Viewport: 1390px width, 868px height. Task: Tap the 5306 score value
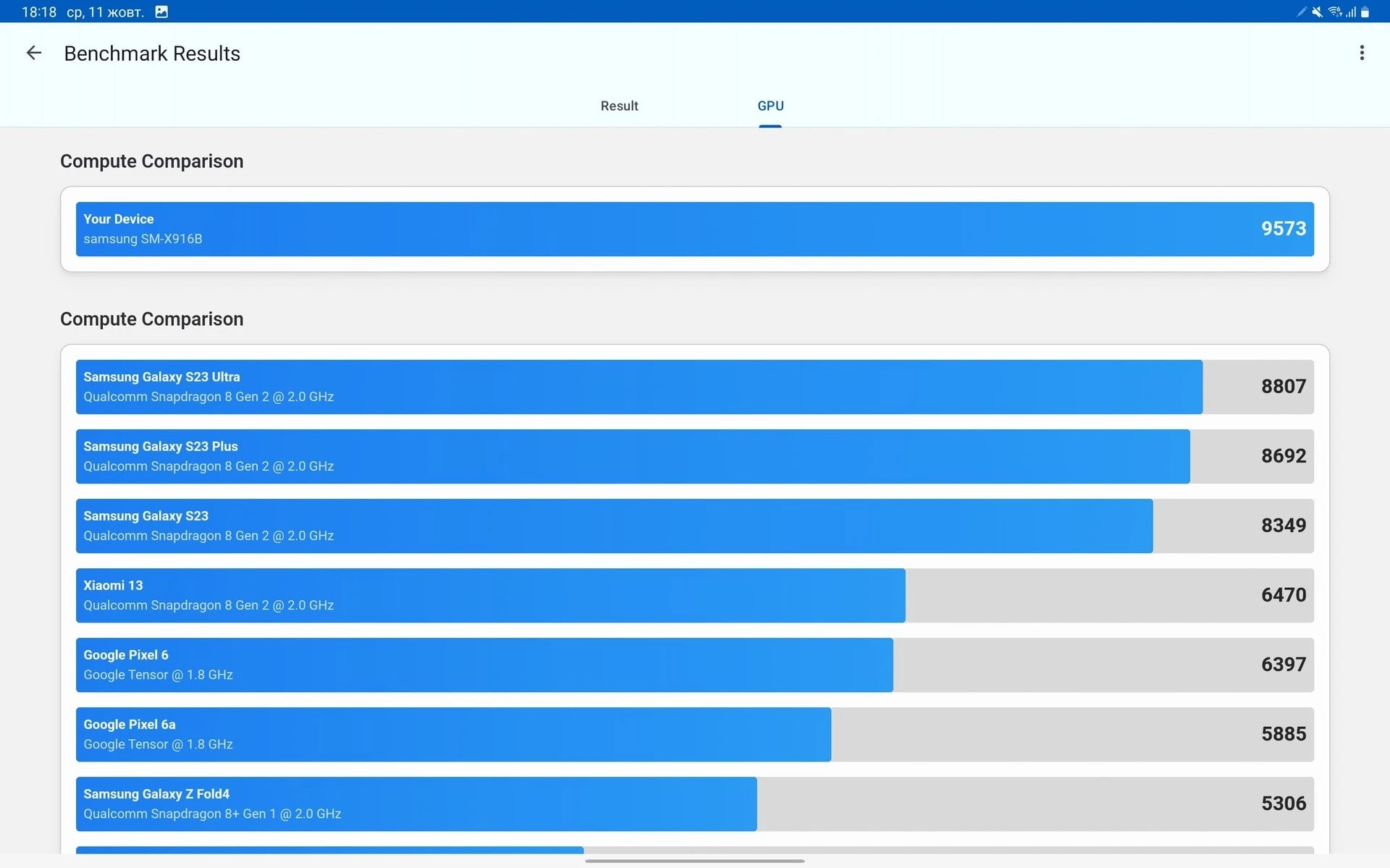click(x=1283, y=804)
